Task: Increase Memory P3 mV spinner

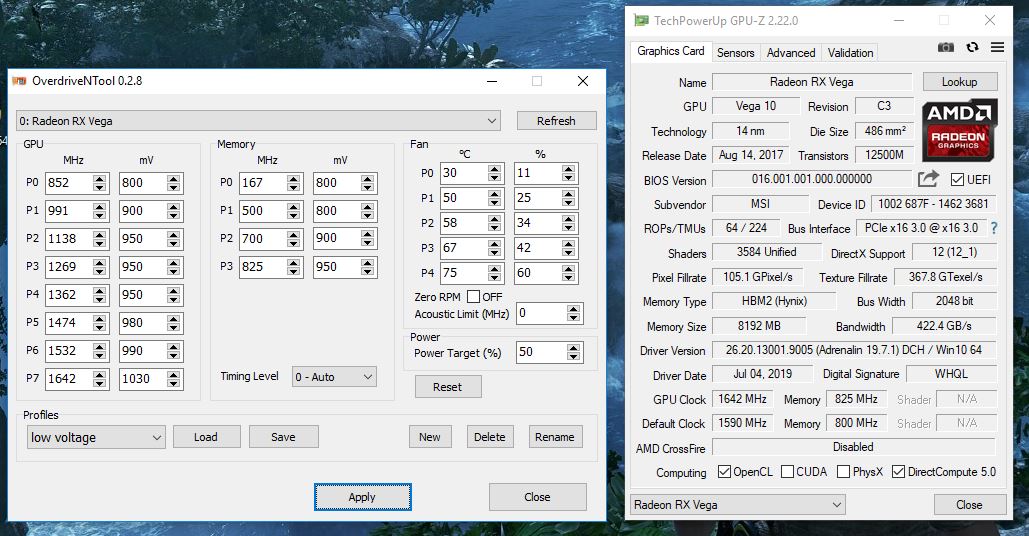Action: (x=368, y=262)
